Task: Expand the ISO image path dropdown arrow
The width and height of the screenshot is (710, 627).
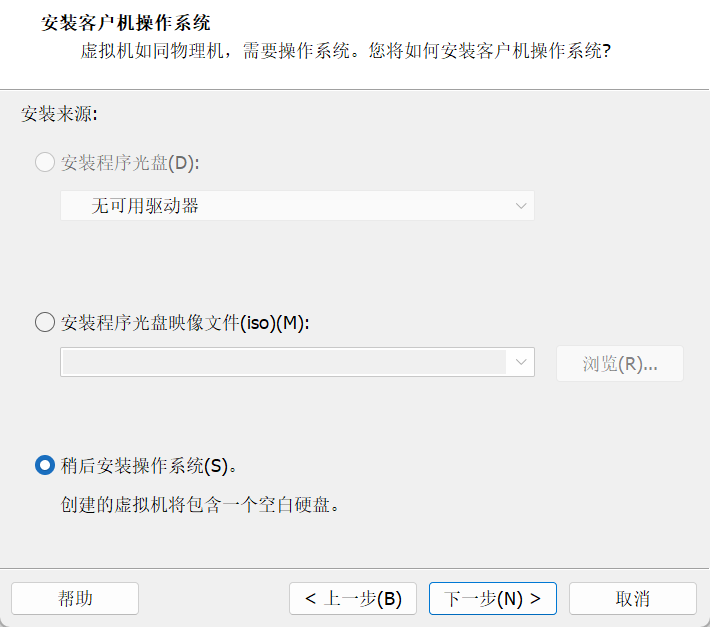Action: point(521,362)
